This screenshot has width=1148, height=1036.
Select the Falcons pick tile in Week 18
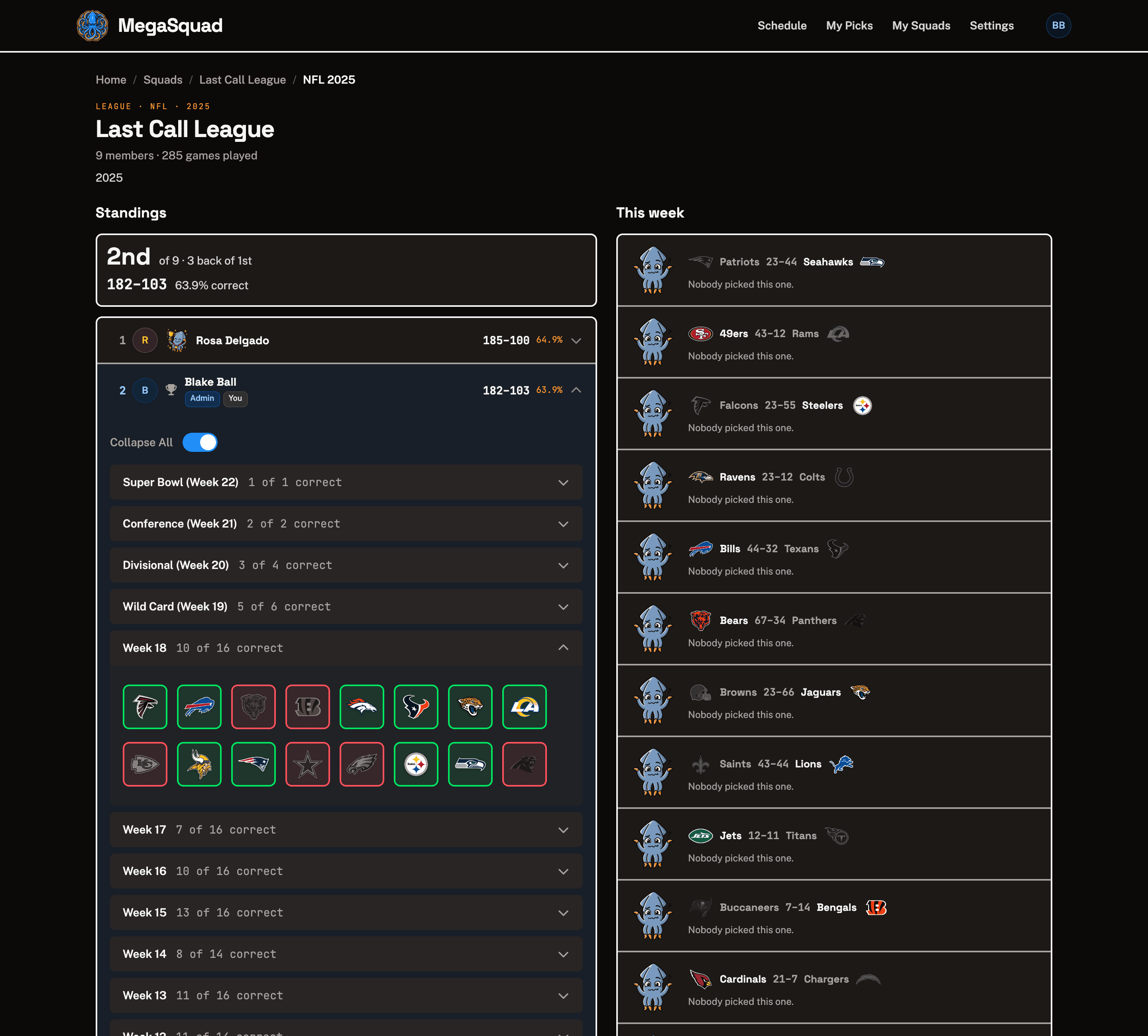point(145,706)
